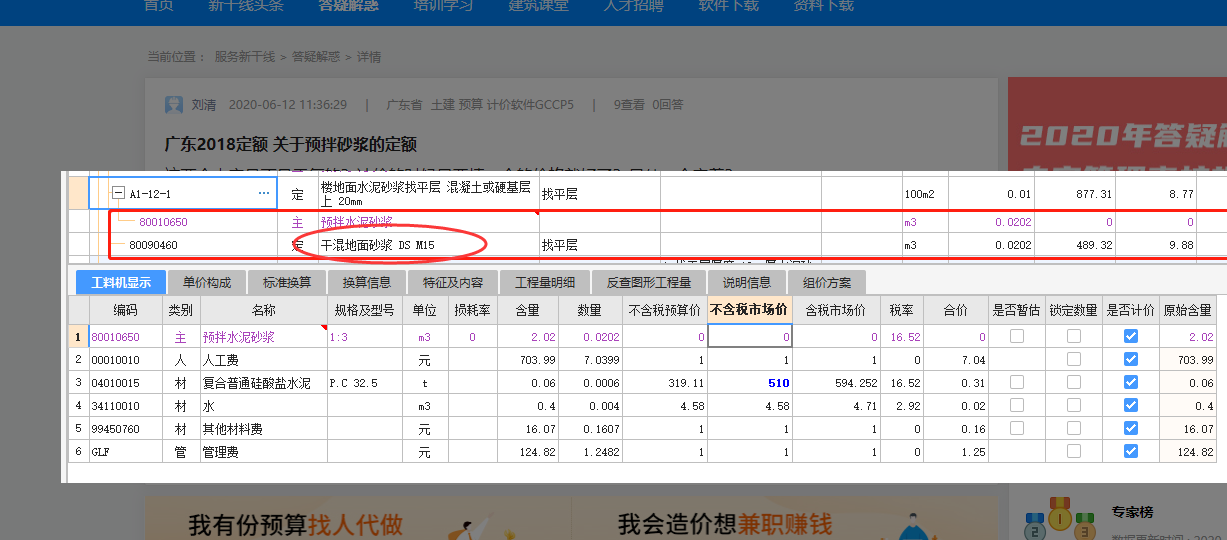Screen dimensions: 1227x540
Task: Open the 组价方案 tab
Action: [x=826, y=283]
